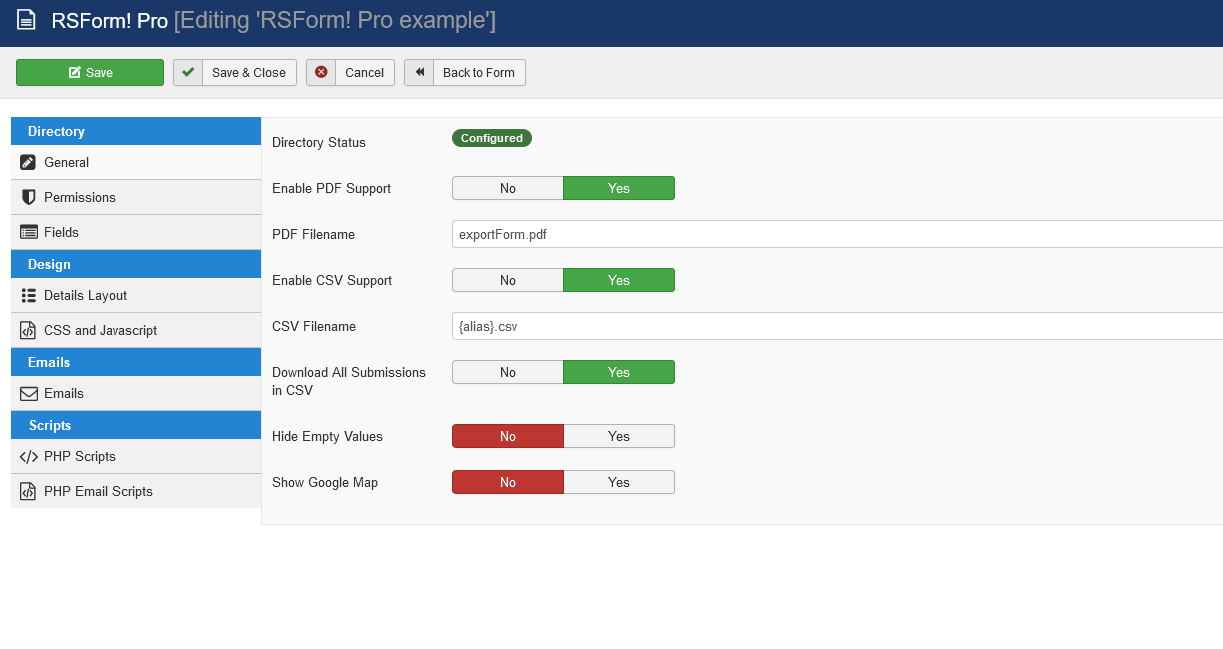Open CSS and Javascript tab
The width and height of the screenshot is (1223, 649).
click(136, 330)
